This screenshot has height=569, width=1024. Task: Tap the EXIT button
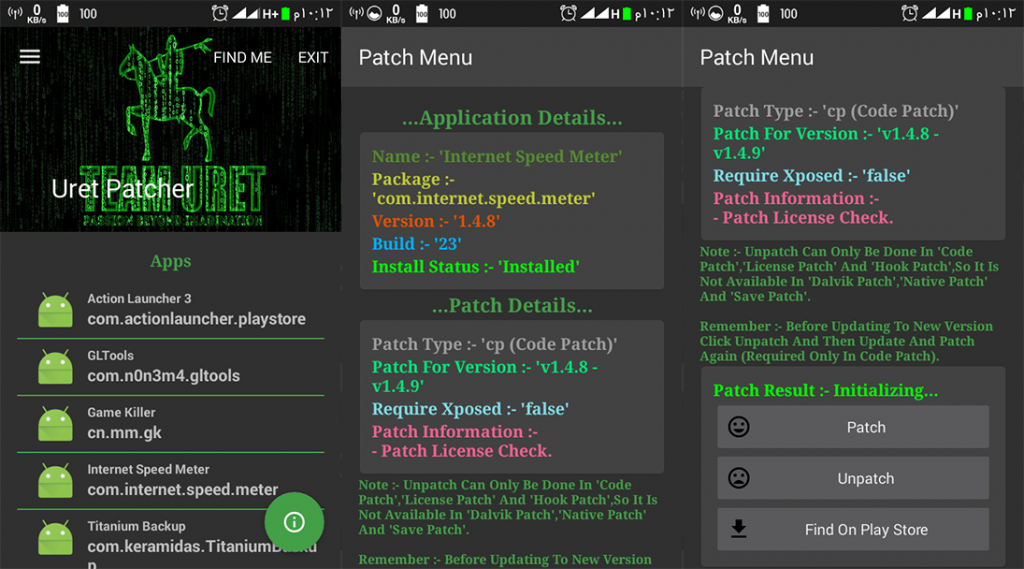coord(313,57)
